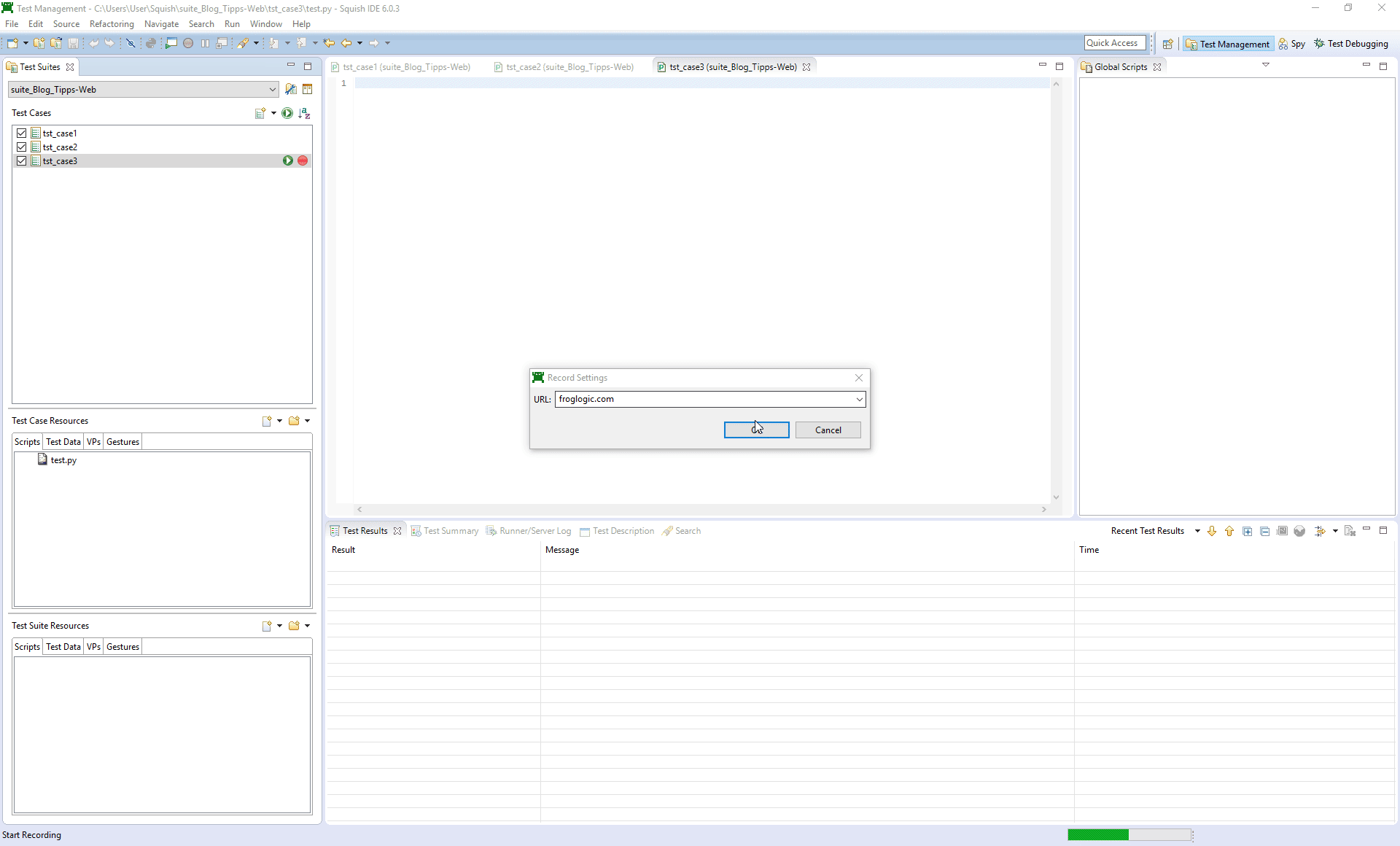Uncheck the tst_case1 checkbox
This screenshot has height=846, width=1400.
click(22, 133)
